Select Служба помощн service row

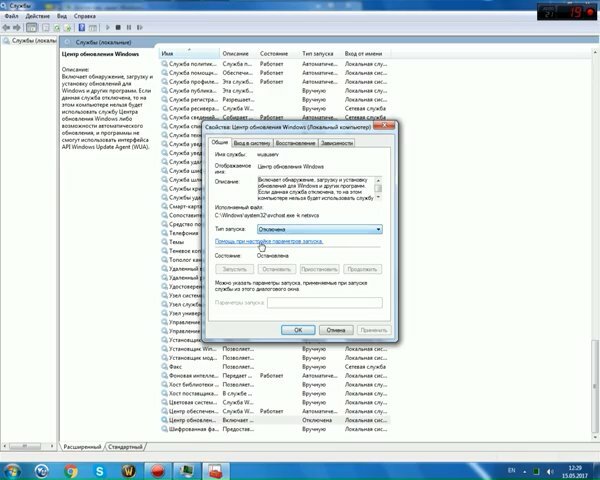274,73
